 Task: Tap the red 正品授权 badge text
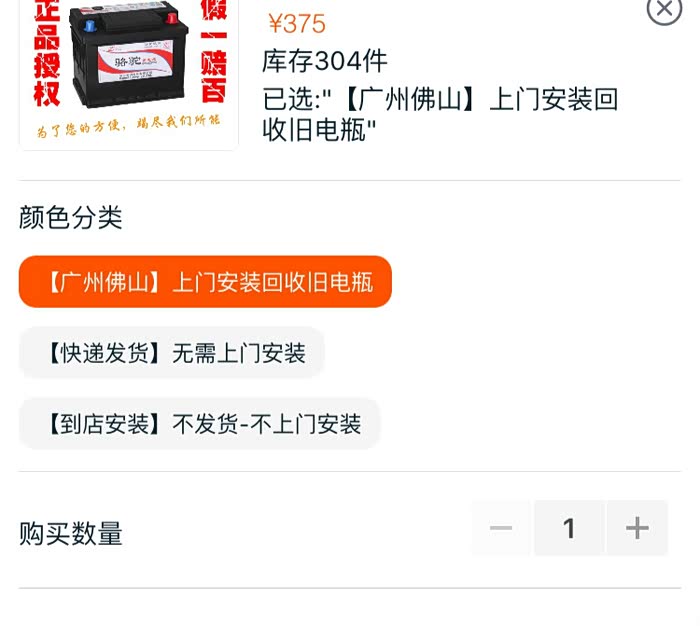click(x=47, y=53)
